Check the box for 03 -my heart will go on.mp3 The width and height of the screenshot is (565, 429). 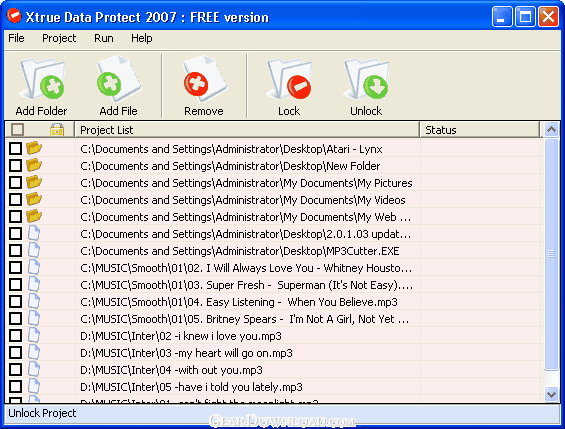[x=15, y=352]
